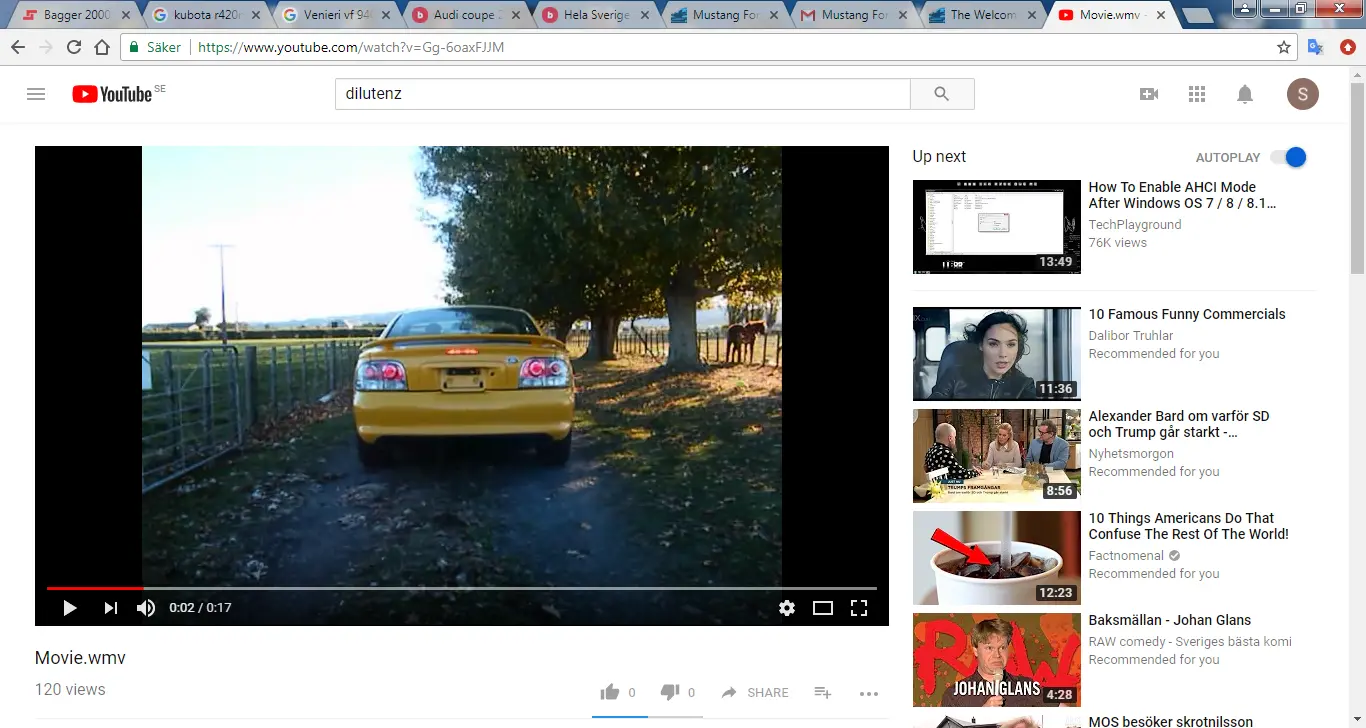1366x728 pixels.
Task: Enter full screen mode
Action: pyautogui.click(x=859, y=608)
